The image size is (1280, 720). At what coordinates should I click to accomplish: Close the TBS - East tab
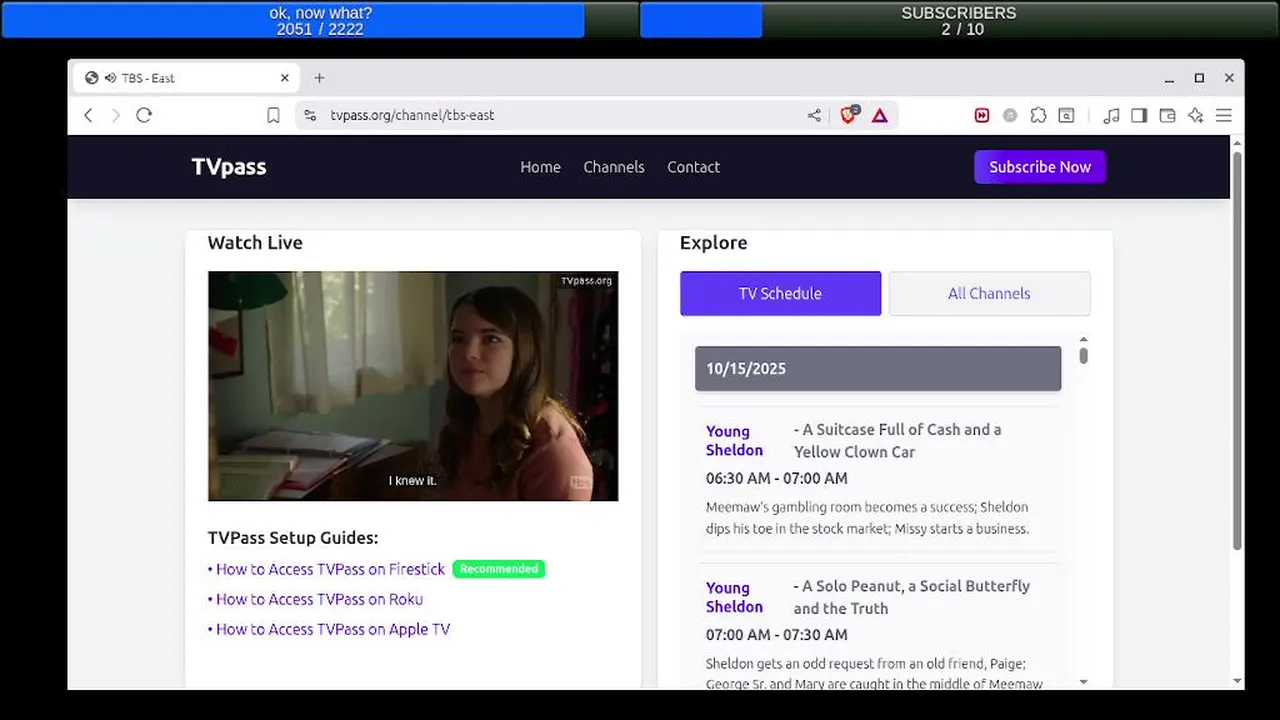(284, 78)
